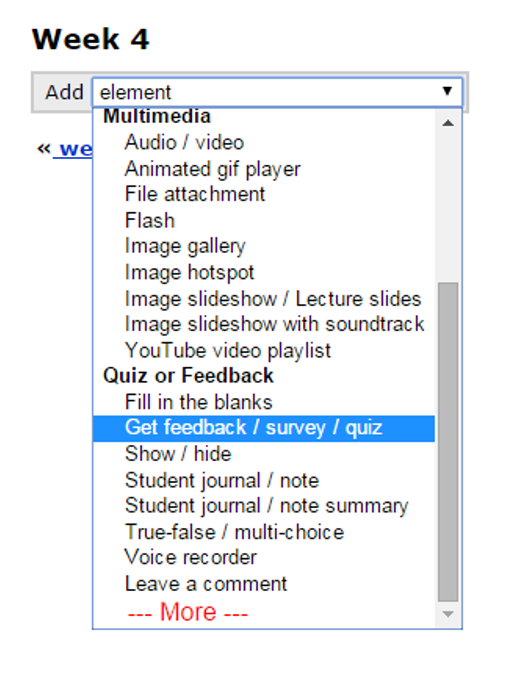This screenshot has height=675, width=510.
Task: Open the Add element dropdown arrow
Action: click(447, 91)
